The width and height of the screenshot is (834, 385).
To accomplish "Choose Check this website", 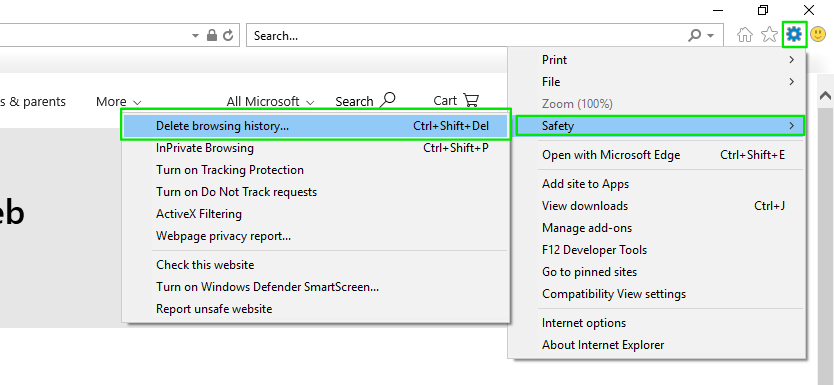I will point(316,265).
